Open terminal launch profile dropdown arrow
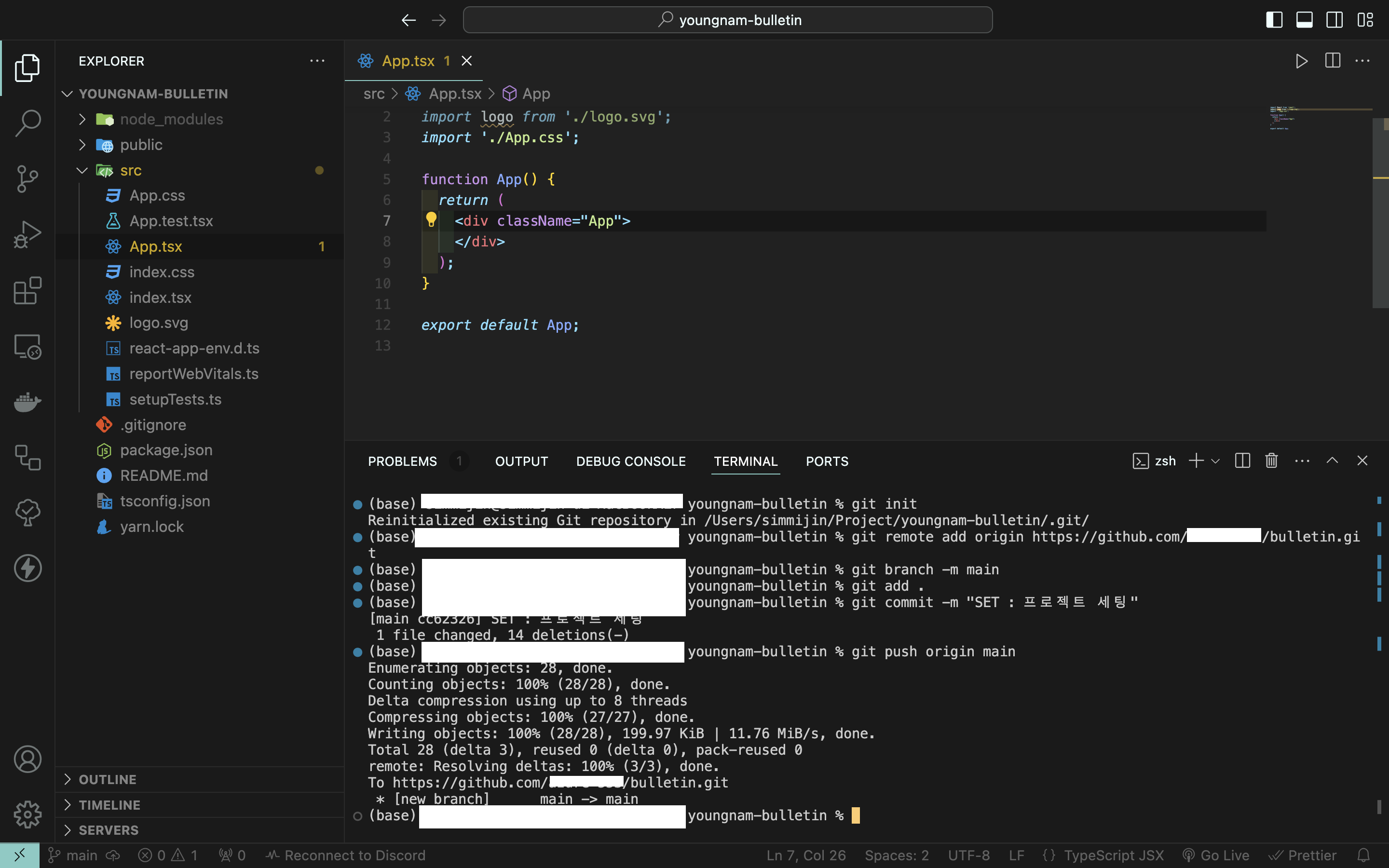The height and width of the screenshot is (868, 1389). click(x=1215, y=461)
